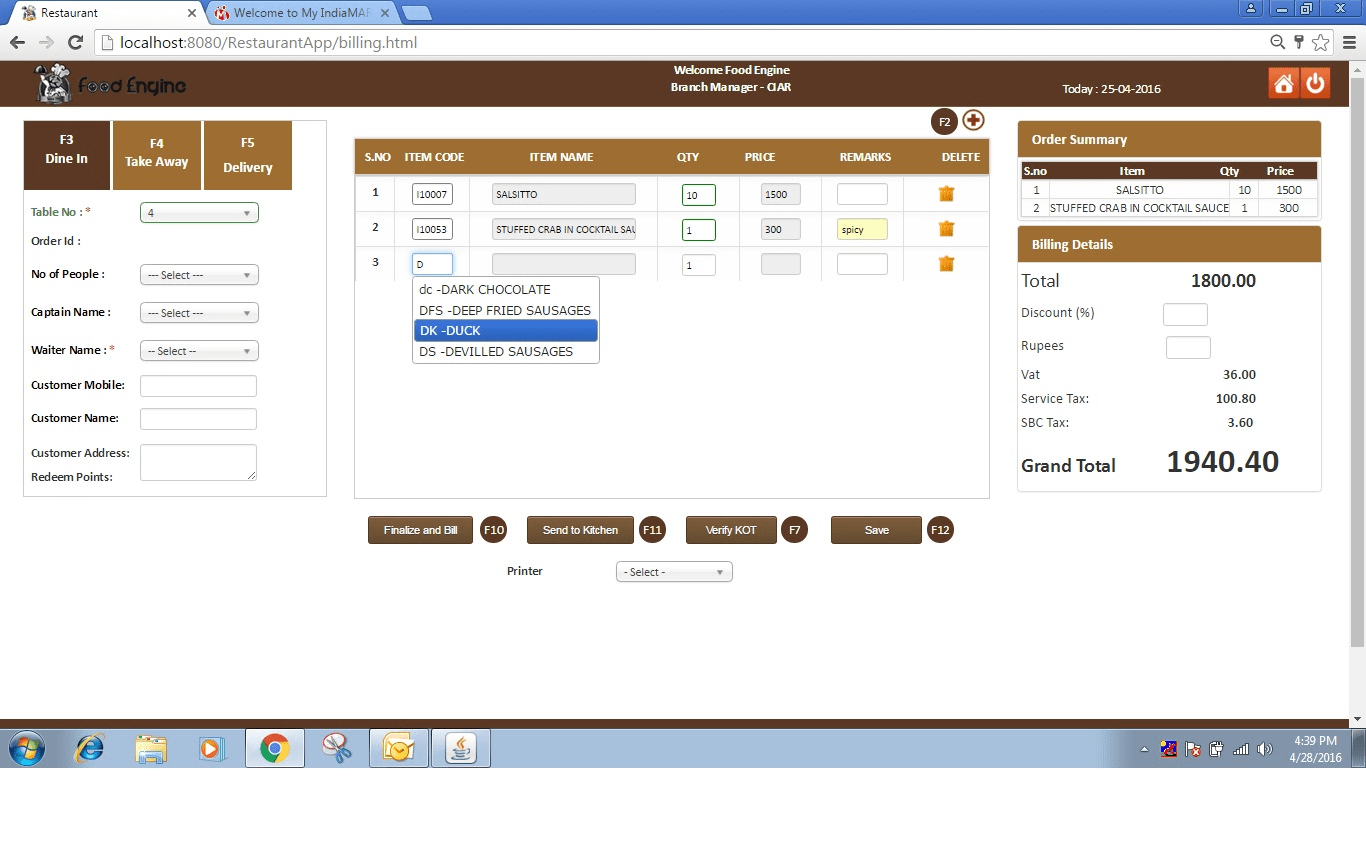This screenshot has width=1366, height=863.
Task: Launch Chrome from the taskbar
Action: click(x=274, y=747)
